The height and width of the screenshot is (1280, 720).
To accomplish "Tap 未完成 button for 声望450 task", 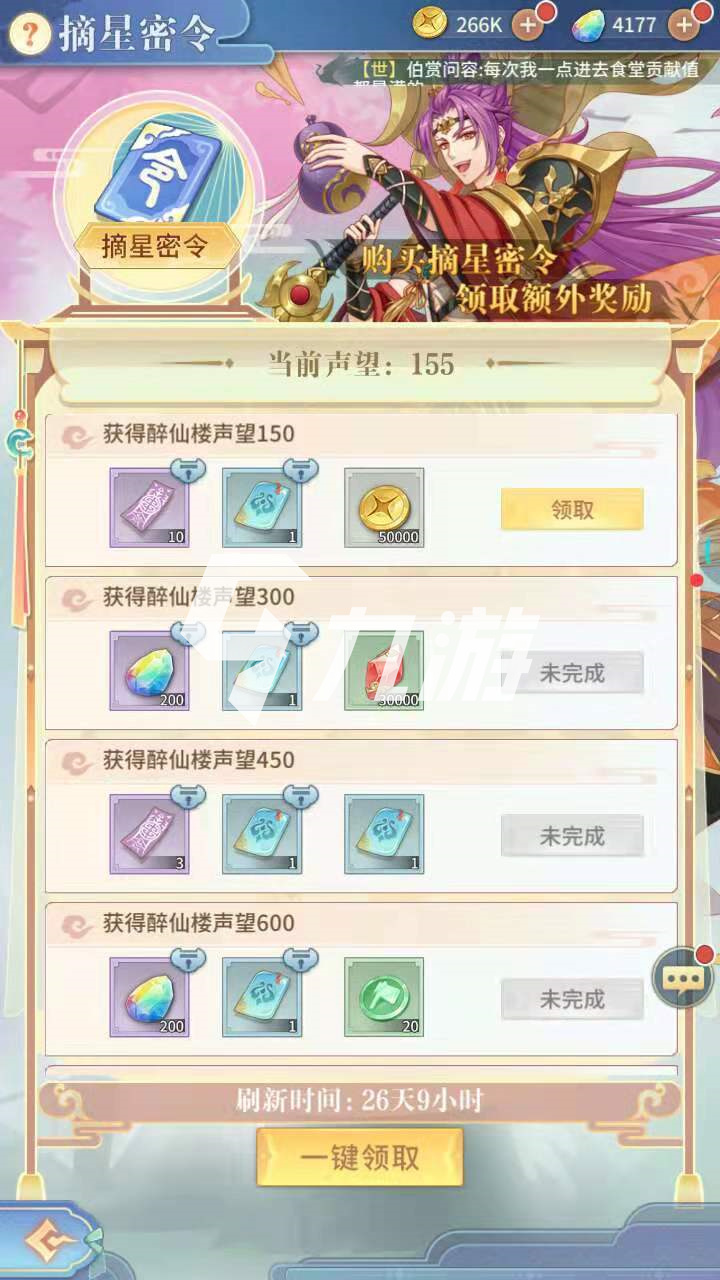I will [572, 836].
